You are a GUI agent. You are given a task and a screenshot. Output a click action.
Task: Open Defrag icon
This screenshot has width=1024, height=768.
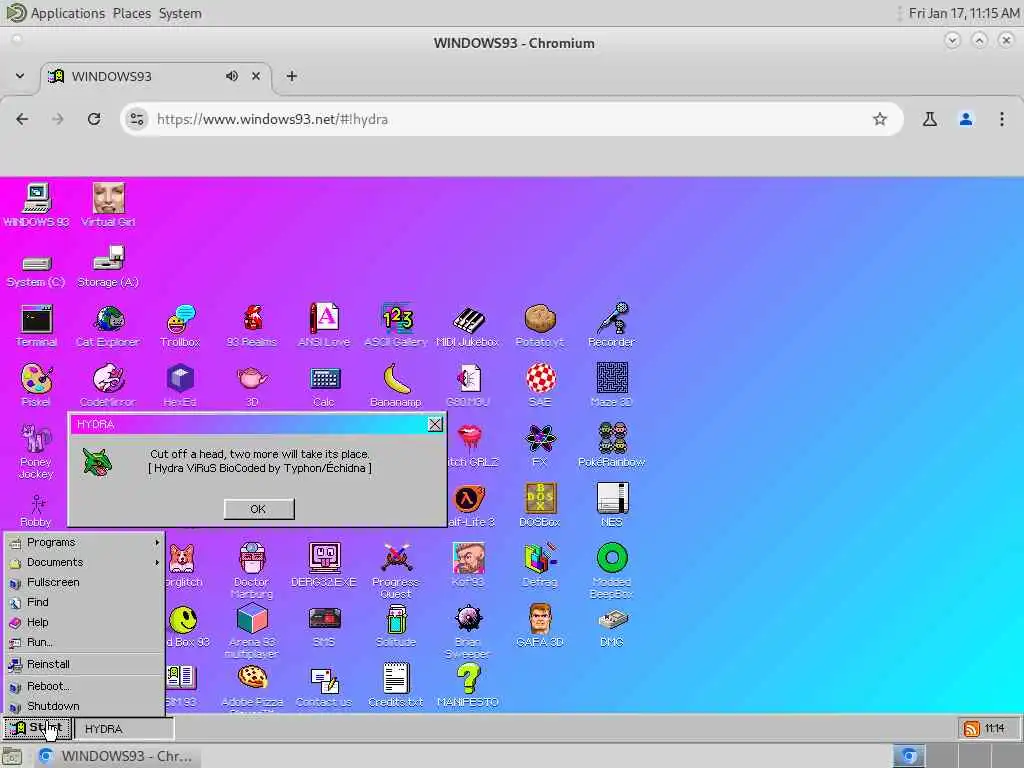tap(539, 566)
